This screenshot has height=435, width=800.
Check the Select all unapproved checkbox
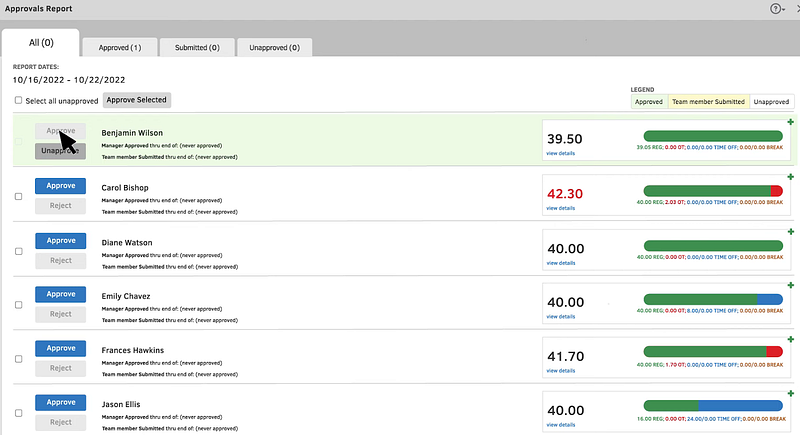click(x=19, y=100)
